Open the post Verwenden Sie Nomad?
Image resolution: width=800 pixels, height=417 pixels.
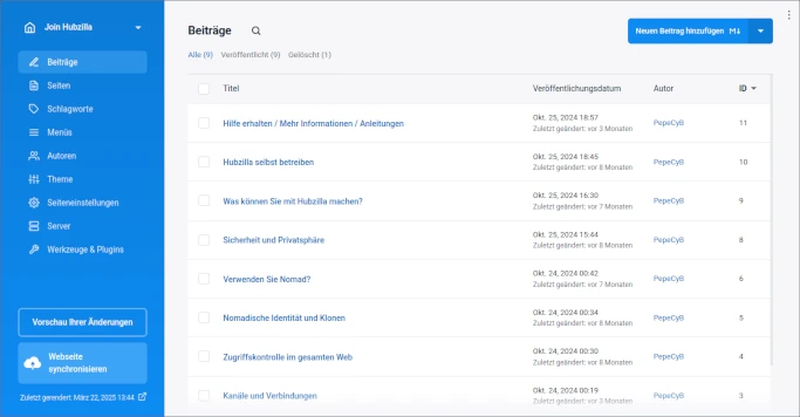coord(266,279)
